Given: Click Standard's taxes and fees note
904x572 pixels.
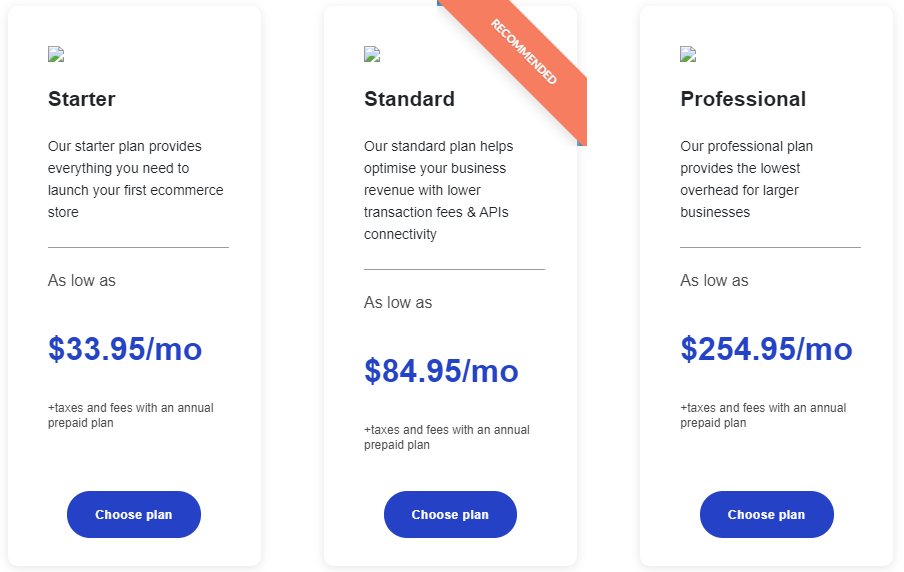Looking at the screenshot, I should point(447,437).
